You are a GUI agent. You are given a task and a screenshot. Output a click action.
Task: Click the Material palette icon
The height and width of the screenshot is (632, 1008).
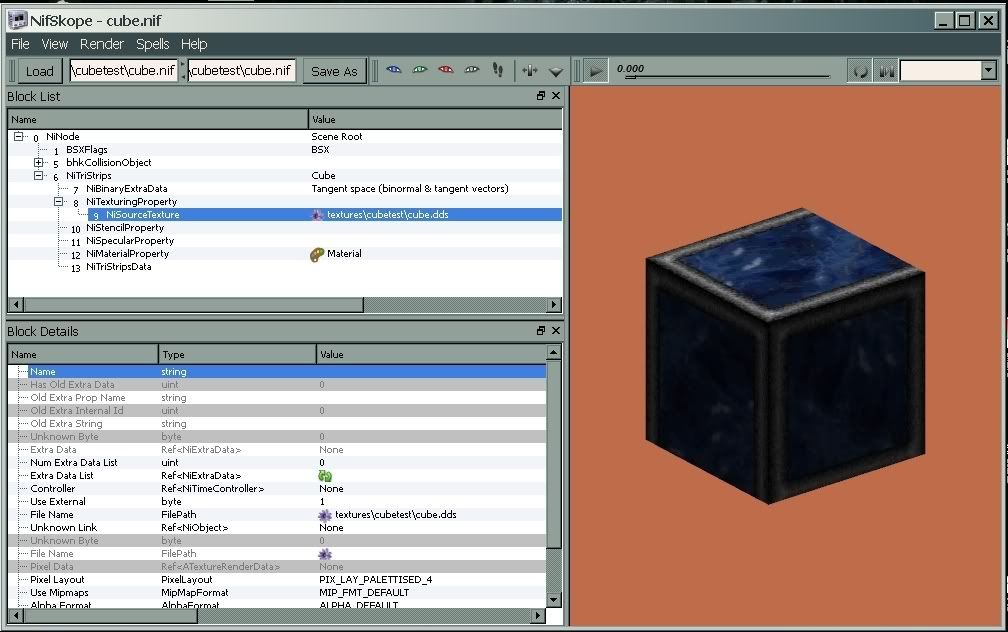click(x=318, y=254)
